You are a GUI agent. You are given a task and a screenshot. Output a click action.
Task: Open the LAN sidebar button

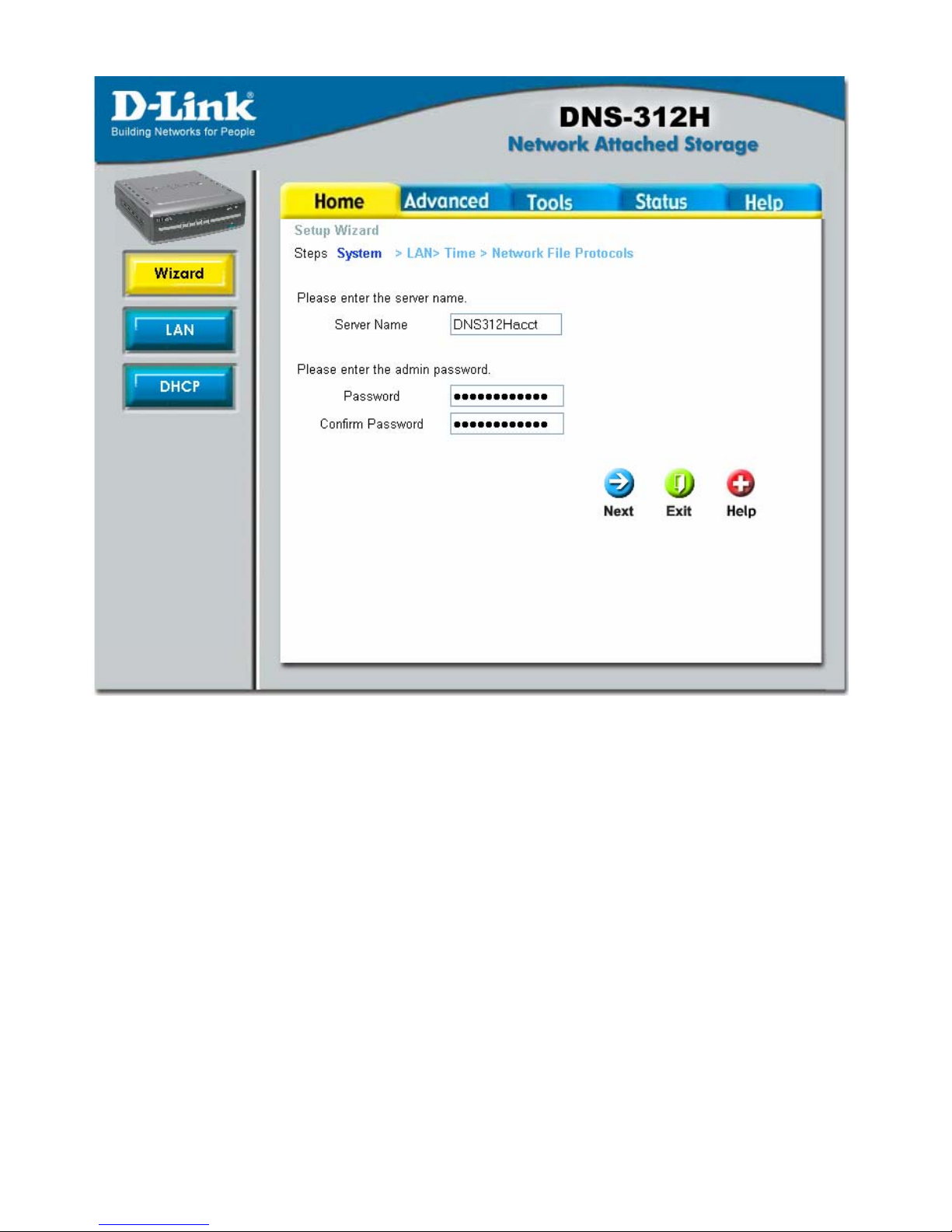click(x=180, y=330)
